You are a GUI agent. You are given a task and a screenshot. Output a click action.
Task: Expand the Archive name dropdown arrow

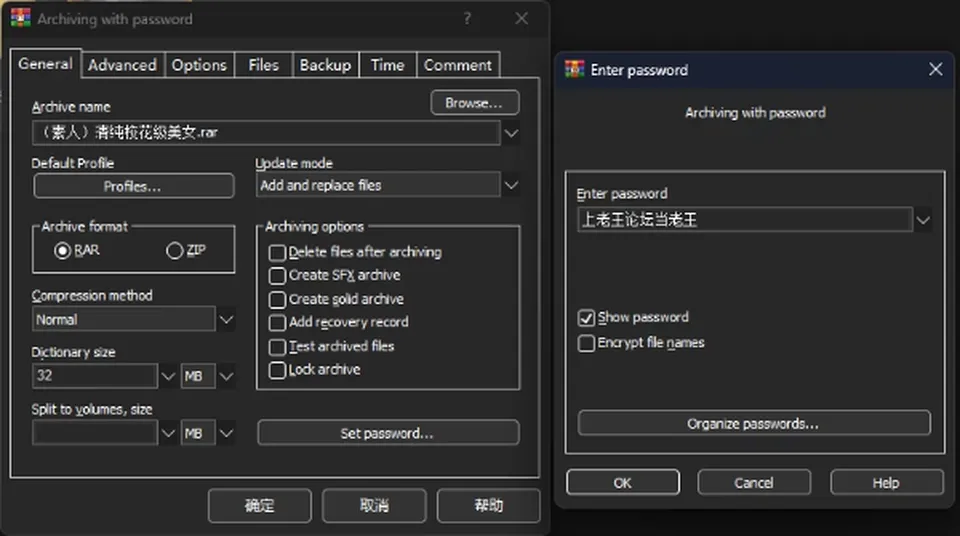pos(511,133)
